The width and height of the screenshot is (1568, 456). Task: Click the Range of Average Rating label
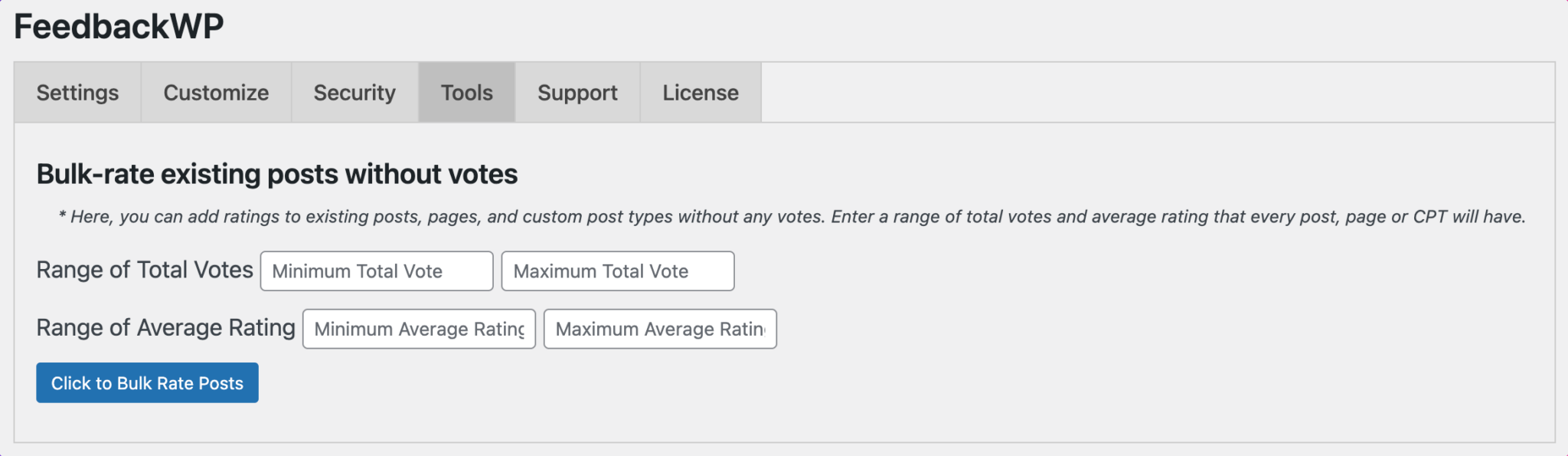tap(165, 328)
